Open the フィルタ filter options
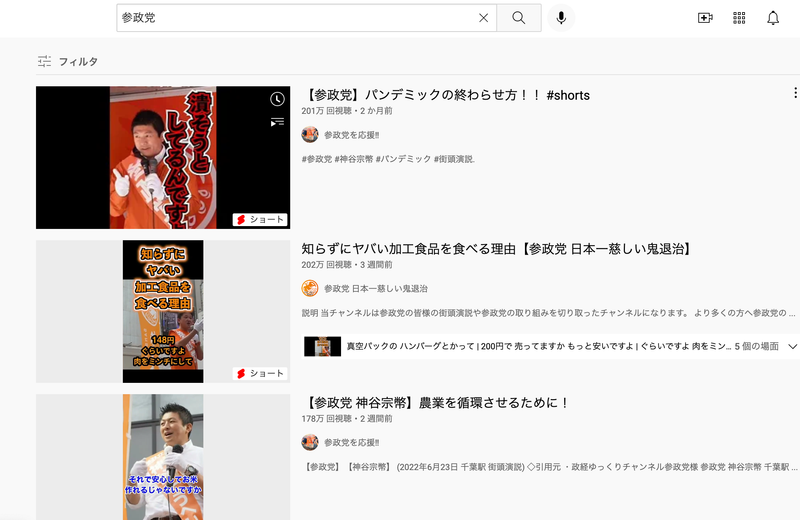 click(x=68, y=61)
